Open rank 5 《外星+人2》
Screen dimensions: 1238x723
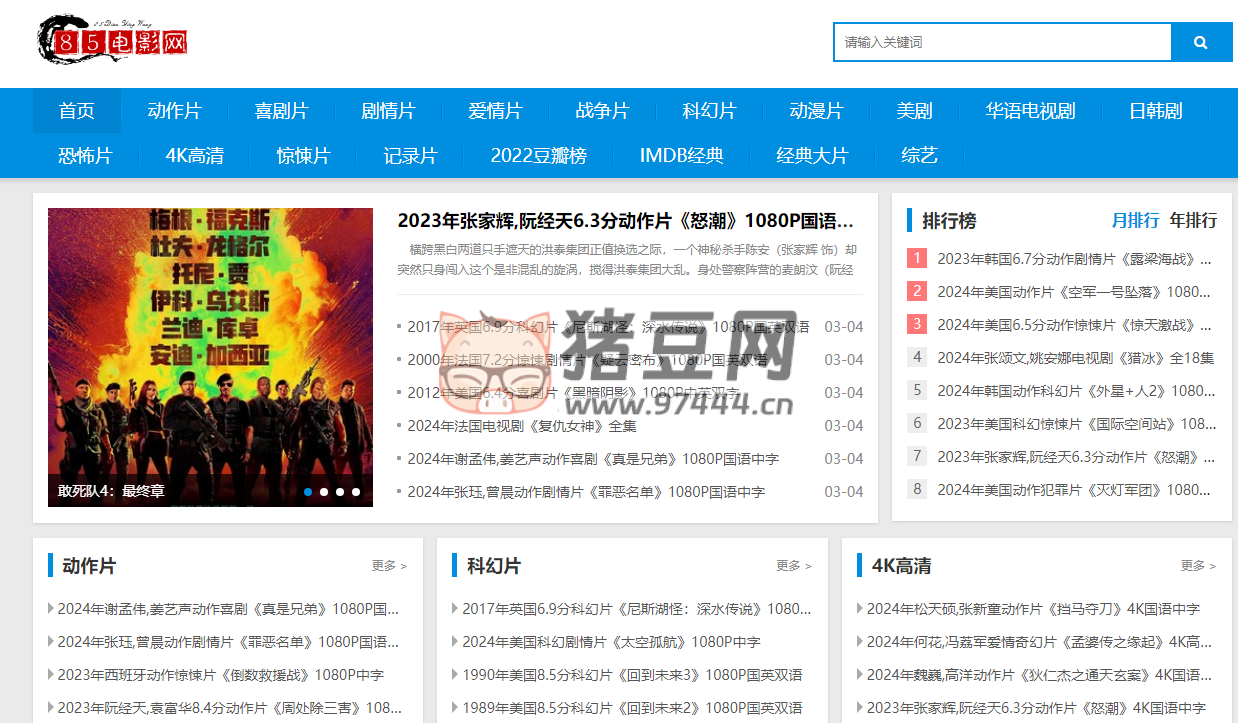(x=1075, y=391)
